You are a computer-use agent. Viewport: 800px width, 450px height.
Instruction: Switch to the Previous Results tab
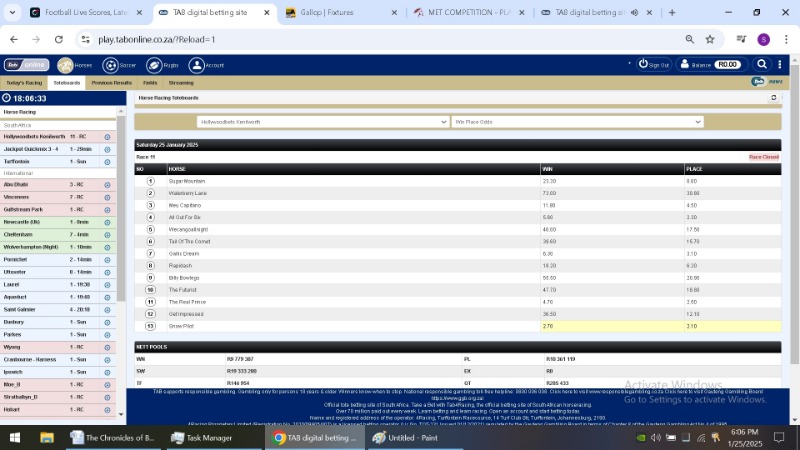tap(111, 83)
